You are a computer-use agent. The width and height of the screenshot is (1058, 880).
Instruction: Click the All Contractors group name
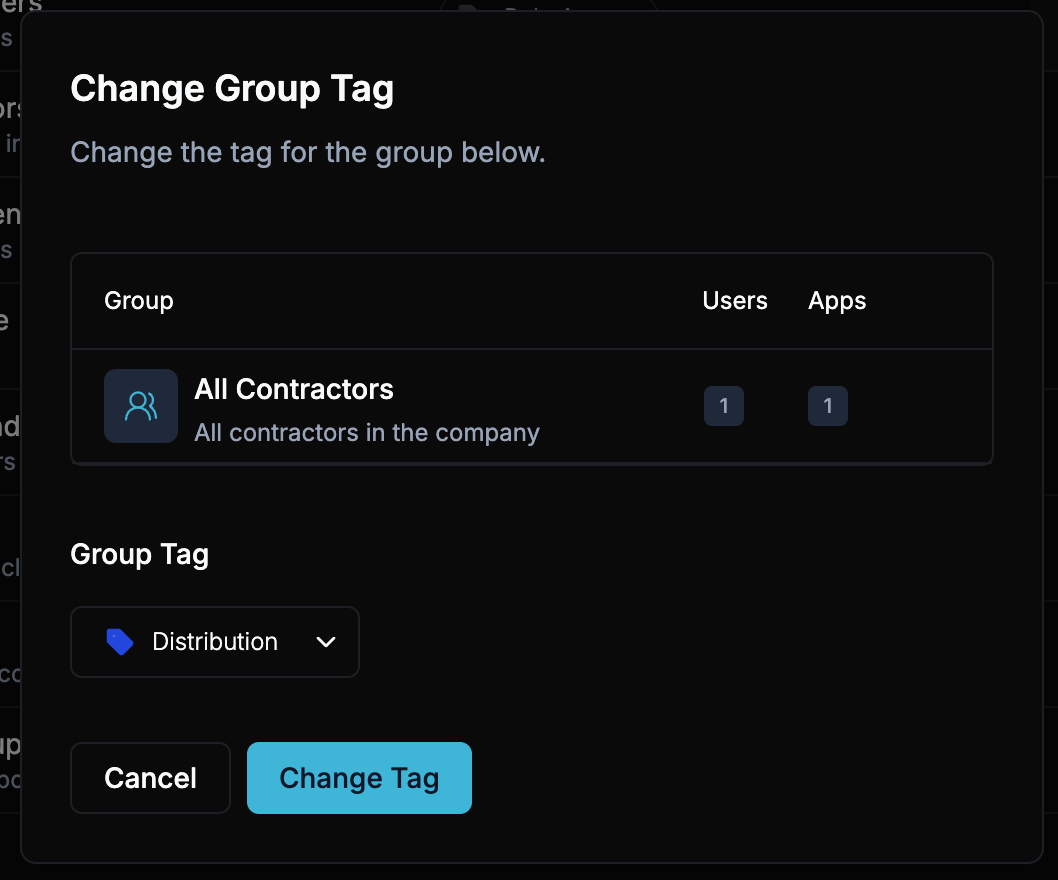tap(293, 389)
